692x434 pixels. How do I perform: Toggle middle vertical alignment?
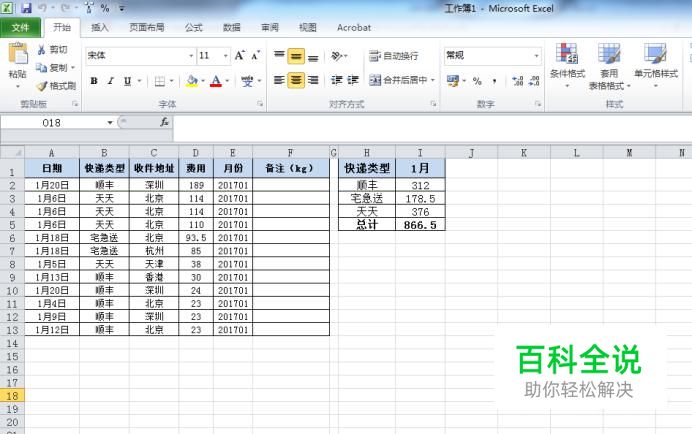(296, 56)
